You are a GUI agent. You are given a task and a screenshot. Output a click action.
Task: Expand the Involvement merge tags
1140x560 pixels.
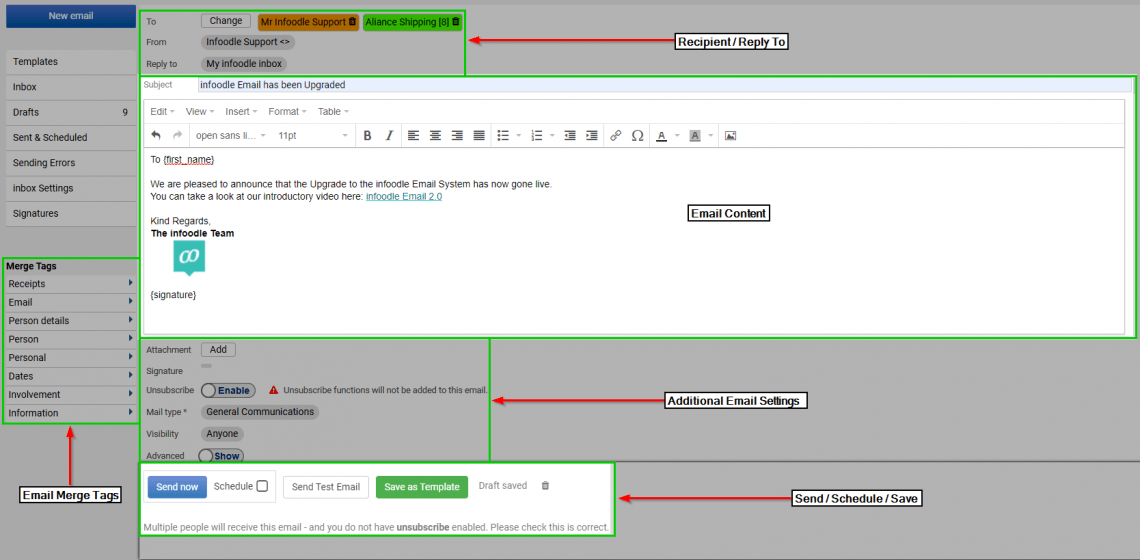pos(71,394)
